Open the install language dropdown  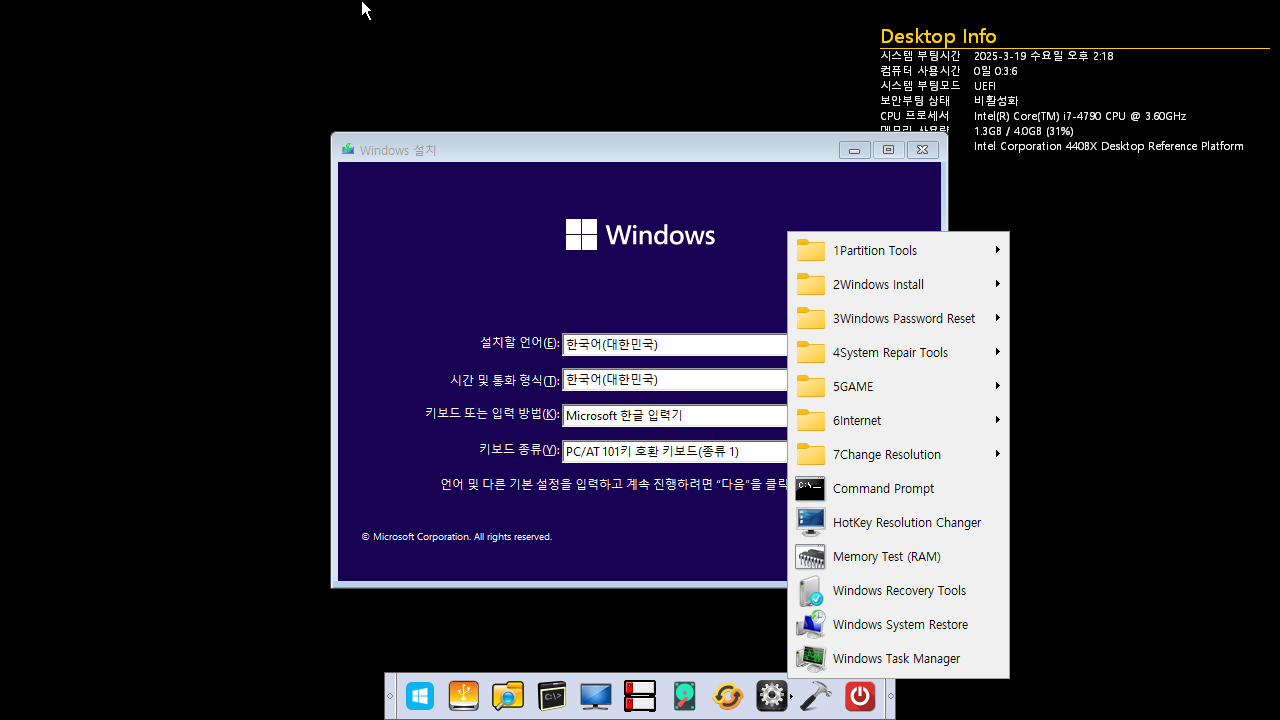tap(675, 344)
